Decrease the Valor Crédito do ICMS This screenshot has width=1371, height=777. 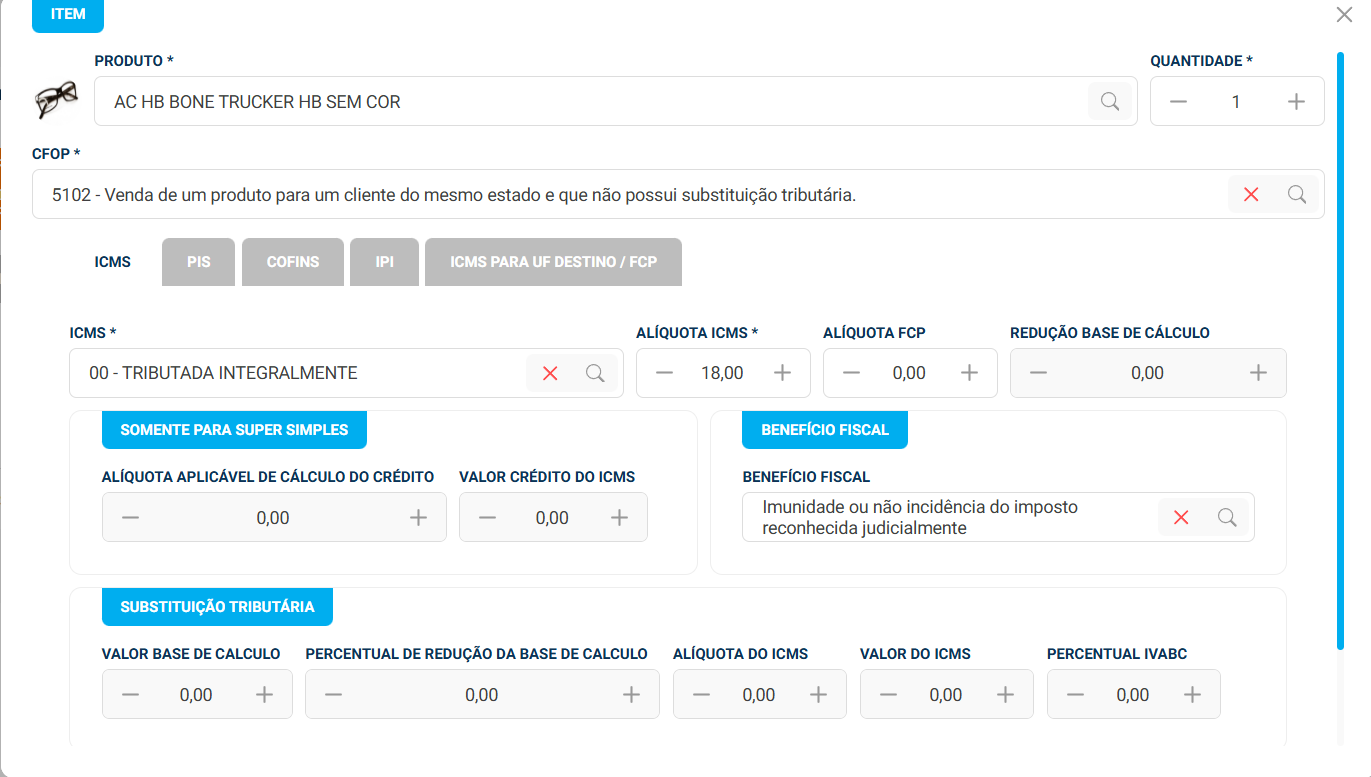click(487, 518)
